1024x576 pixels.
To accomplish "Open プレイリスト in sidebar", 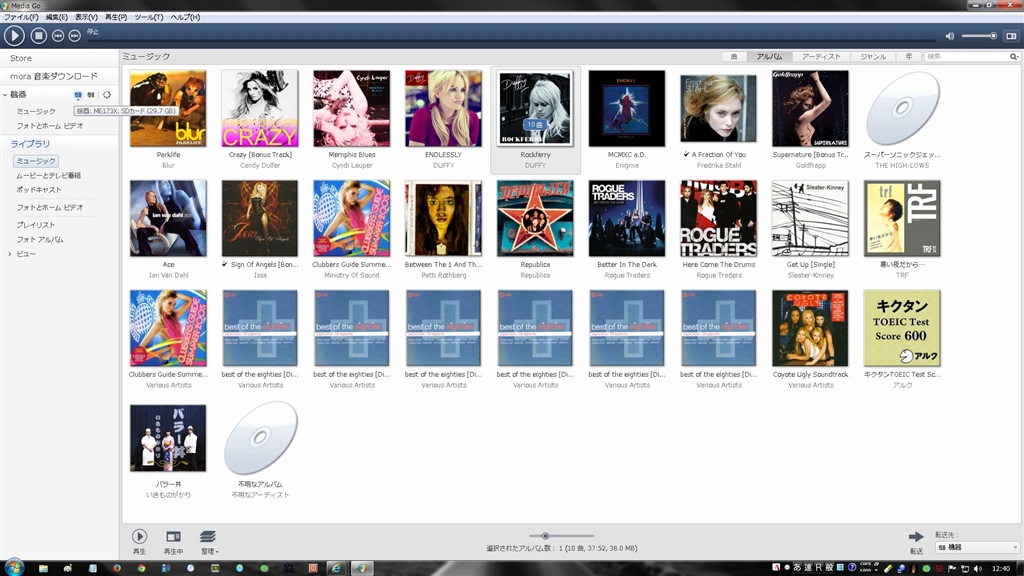I will [x=36, y=225].
